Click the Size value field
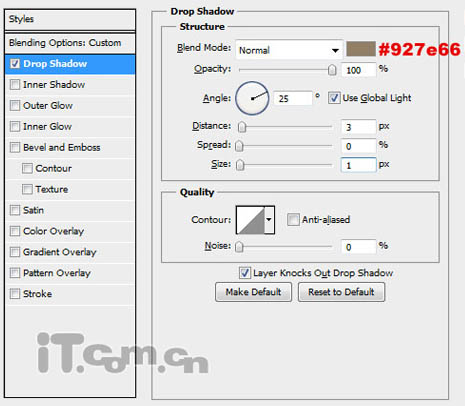This screenshot has width=465, height=406. (x=359, y=165)
